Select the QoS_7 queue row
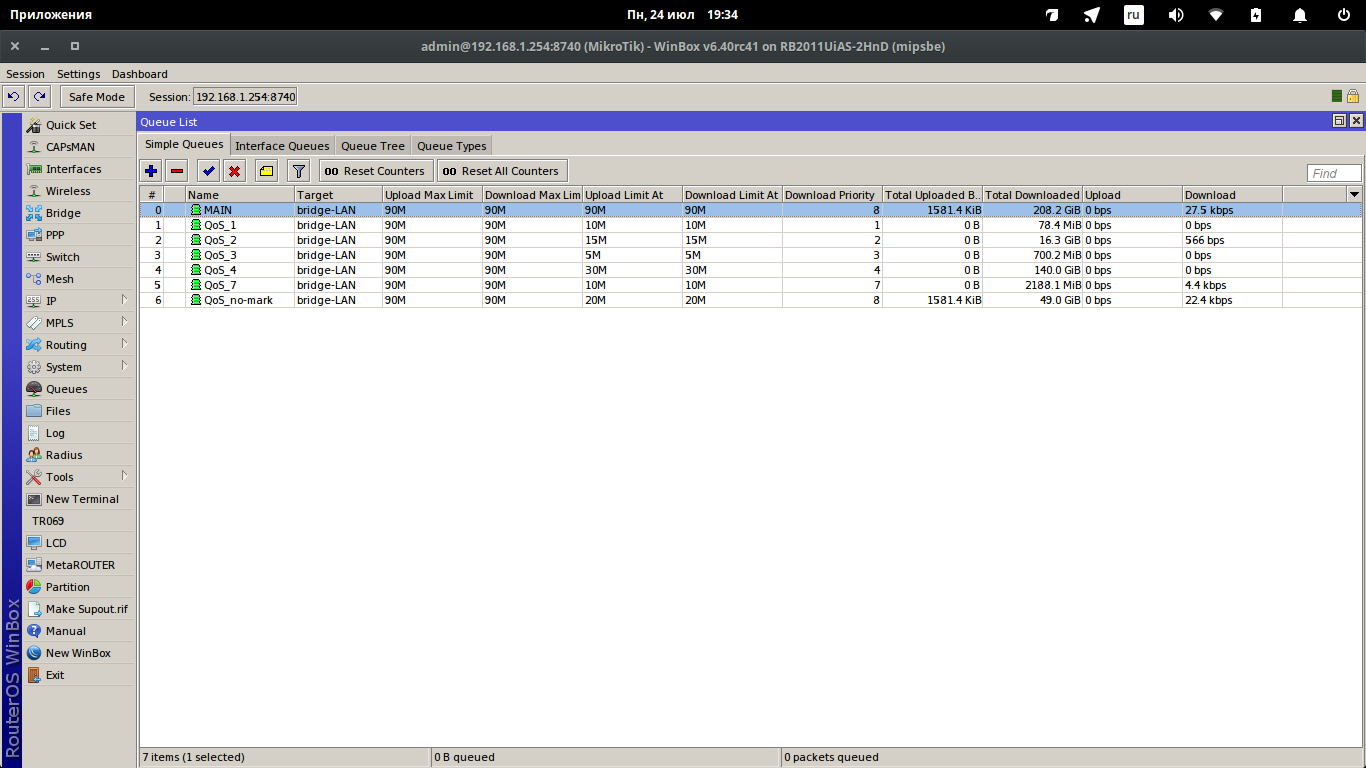Screen dimensions: 1366x768 (x=750, y=285)
